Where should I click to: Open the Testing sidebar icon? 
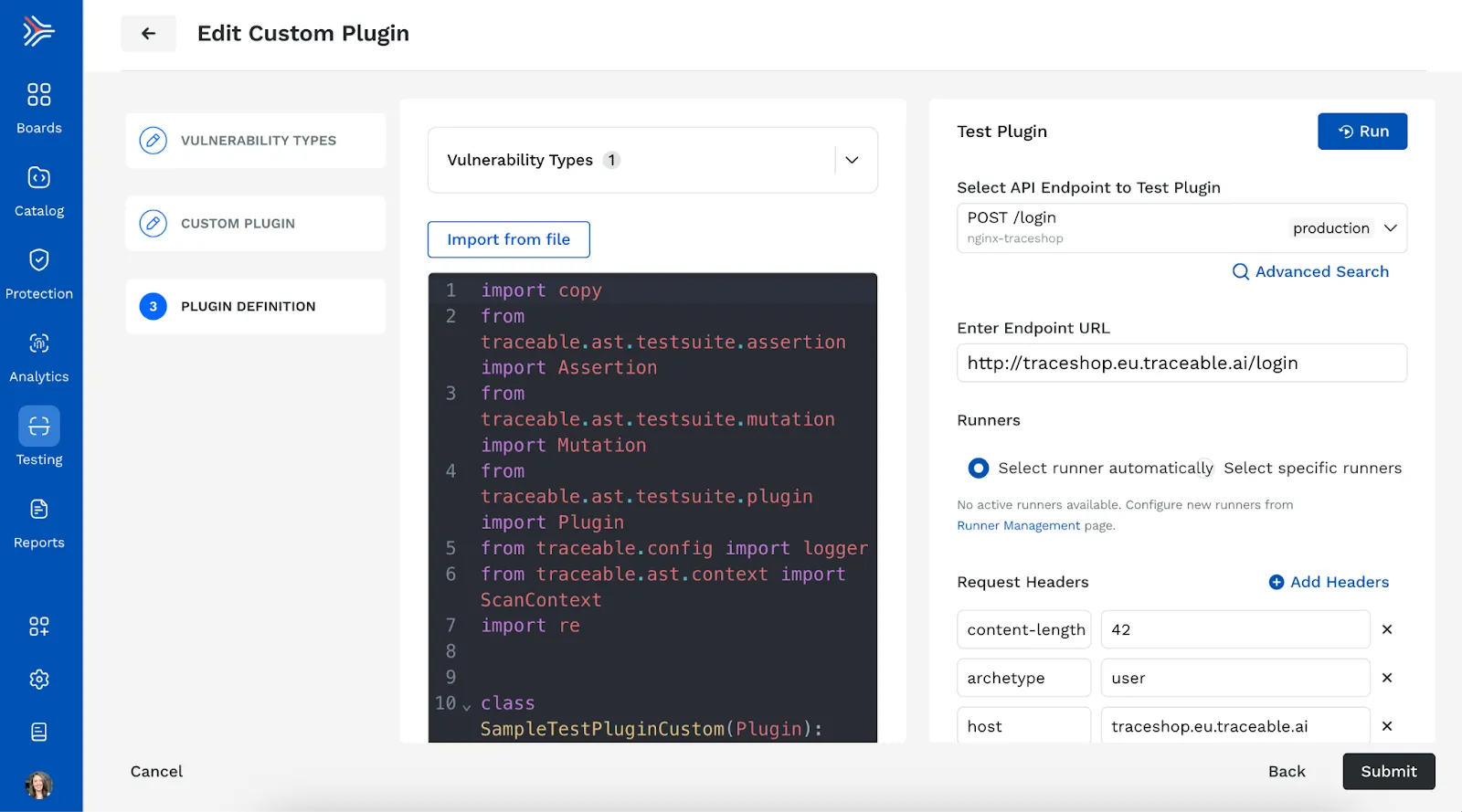point(39,426)
